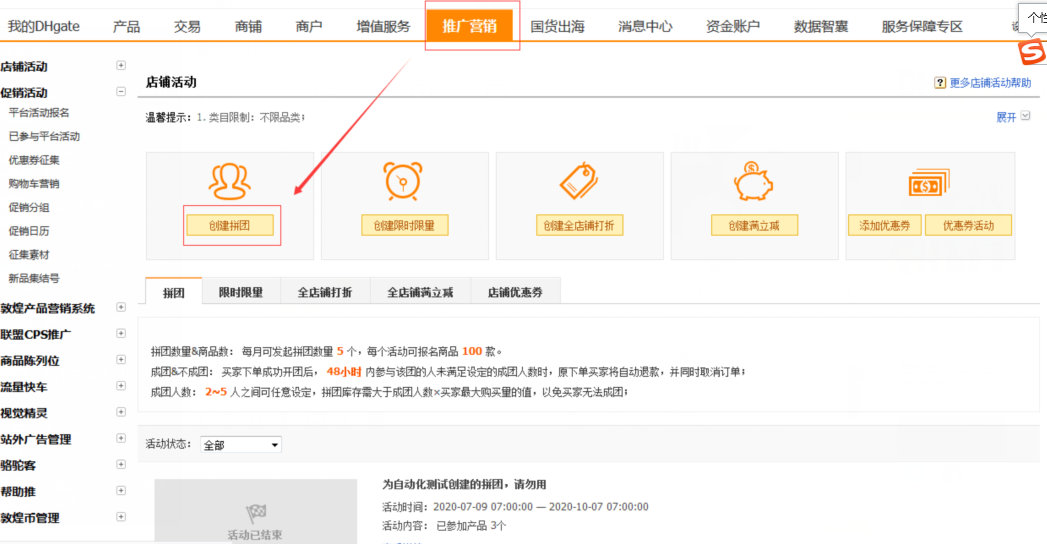Expand the 站外广告管理 section
This screenshot has height=544, width=1047.
121,438
